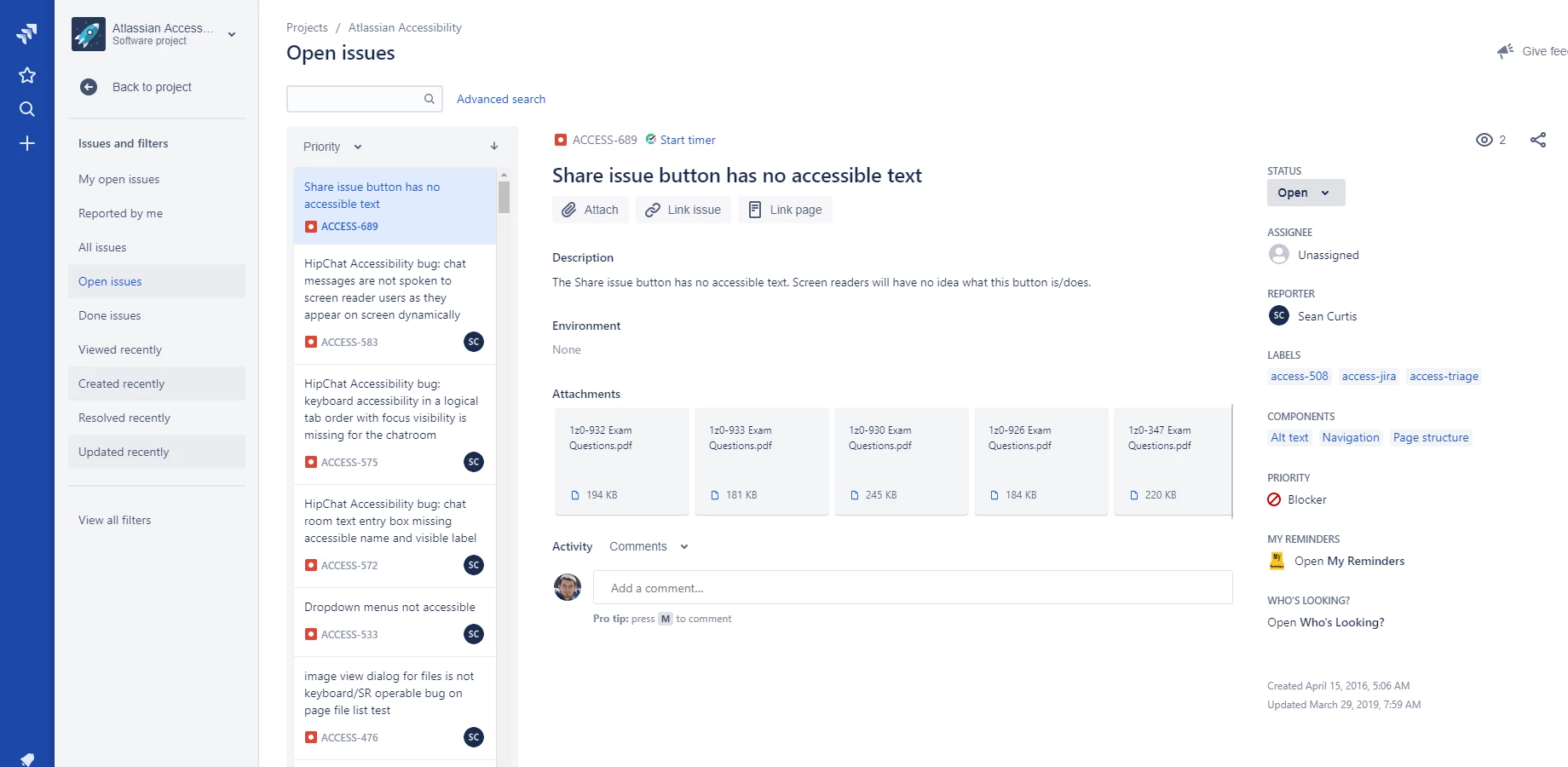This screenshot has width=1568, height=767.
Task: Click the Open My Reminders link
Action: (1349, 561)
